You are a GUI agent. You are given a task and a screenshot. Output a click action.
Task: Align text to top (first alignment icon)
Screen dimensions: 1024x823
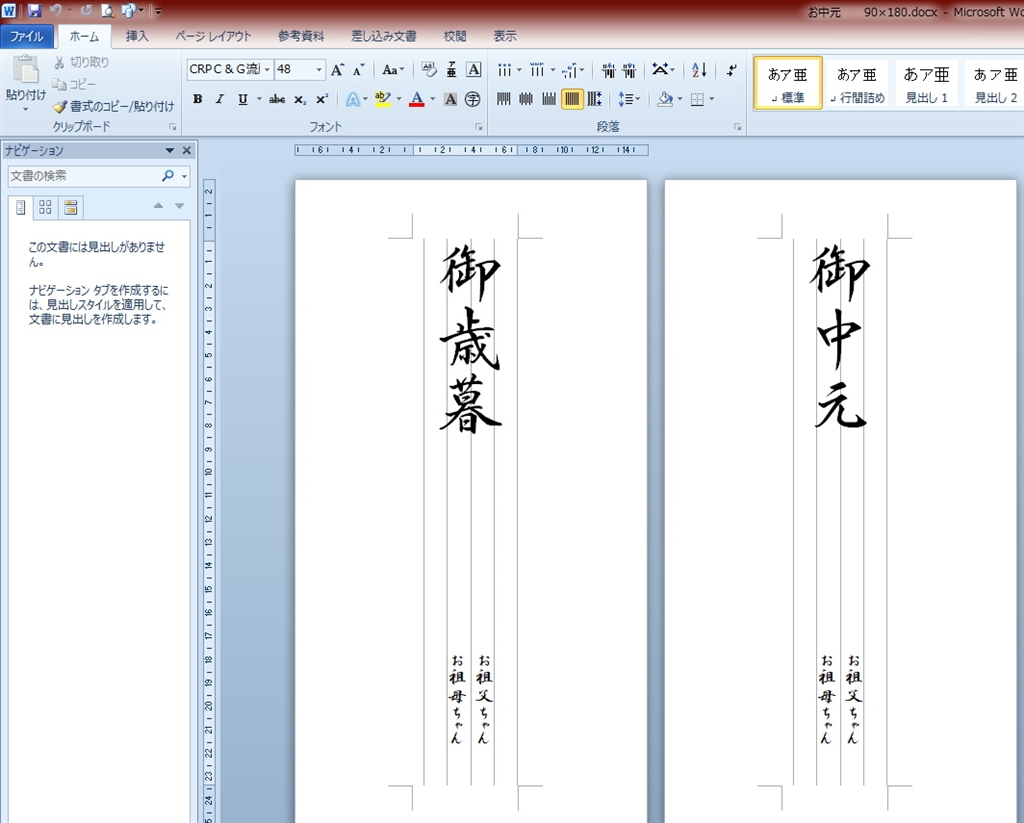point(504,99)
